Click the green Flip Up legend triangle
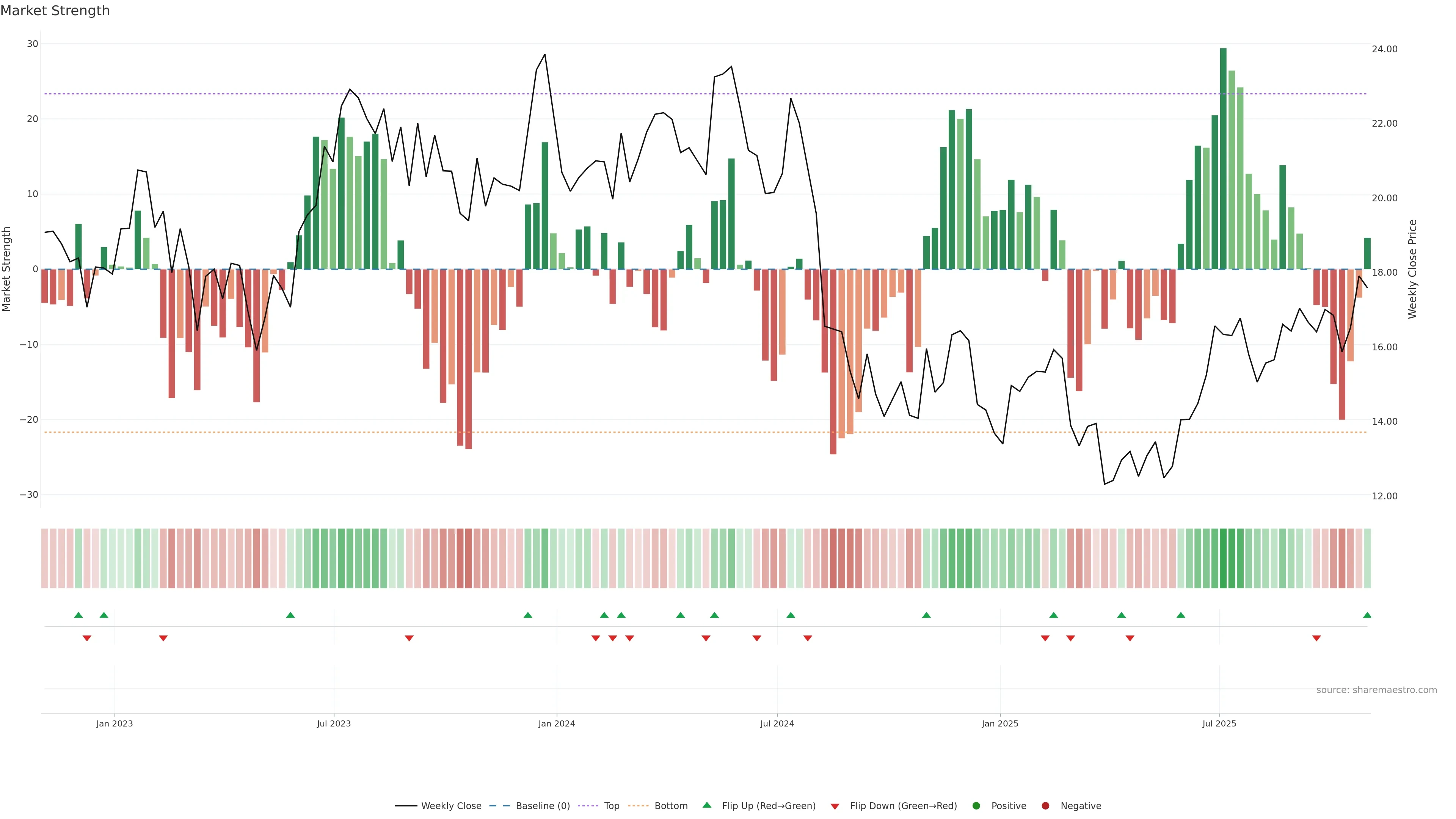Viewport: 1456px width, 819px height. click(706, 805)
